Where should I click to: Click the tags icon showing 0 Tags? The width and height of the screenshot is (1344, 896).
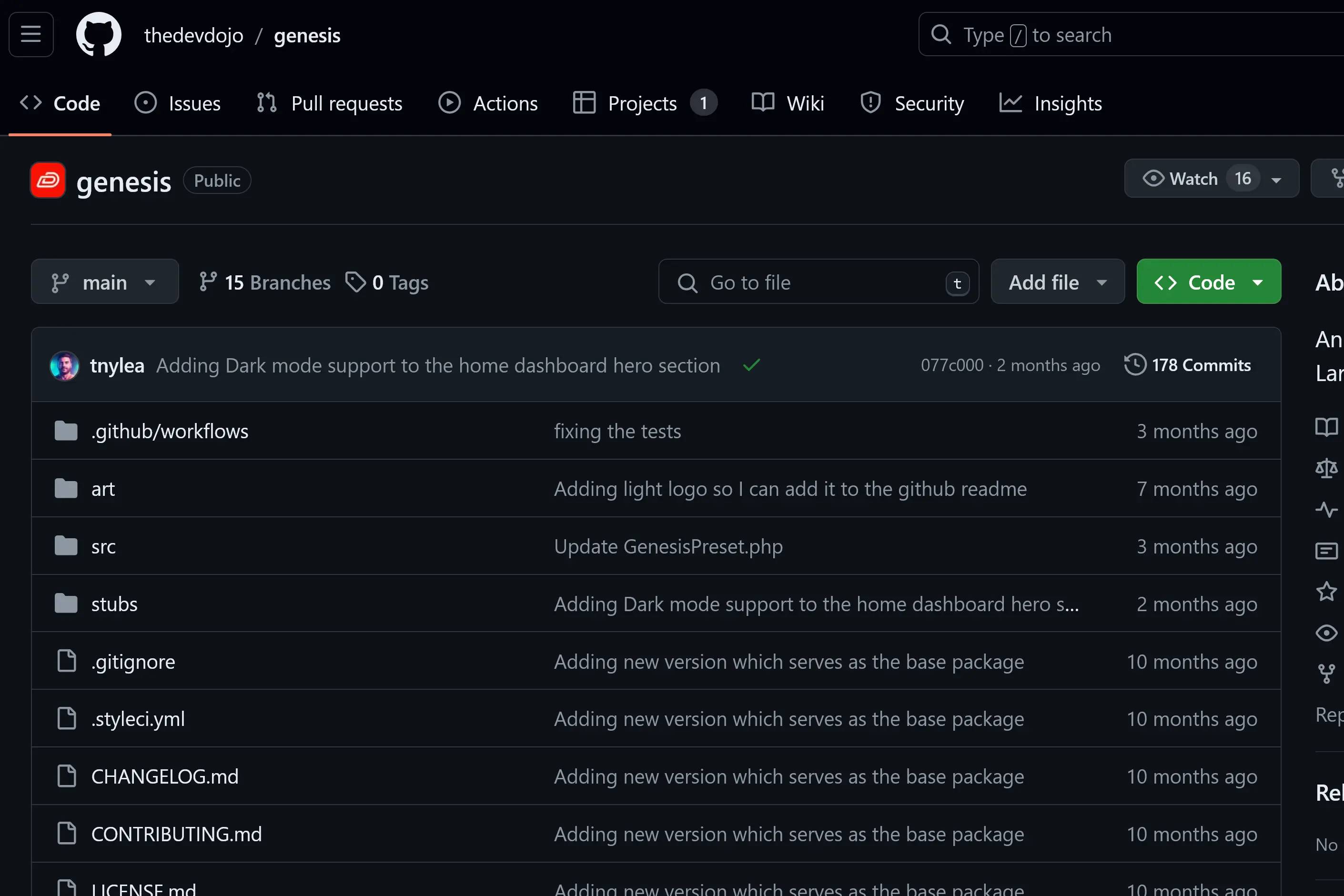pos(355,282)
